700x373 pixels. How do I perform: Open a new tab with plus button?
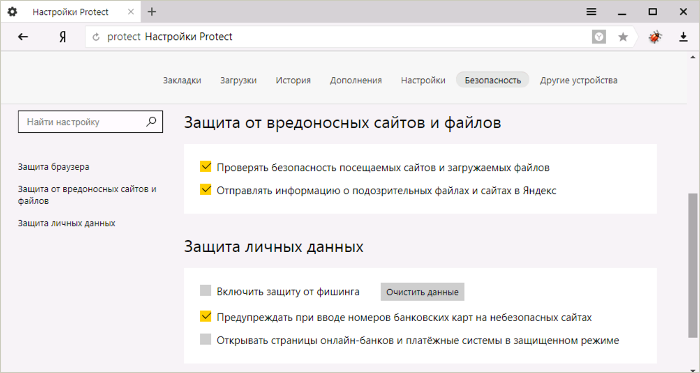(152, 12)
